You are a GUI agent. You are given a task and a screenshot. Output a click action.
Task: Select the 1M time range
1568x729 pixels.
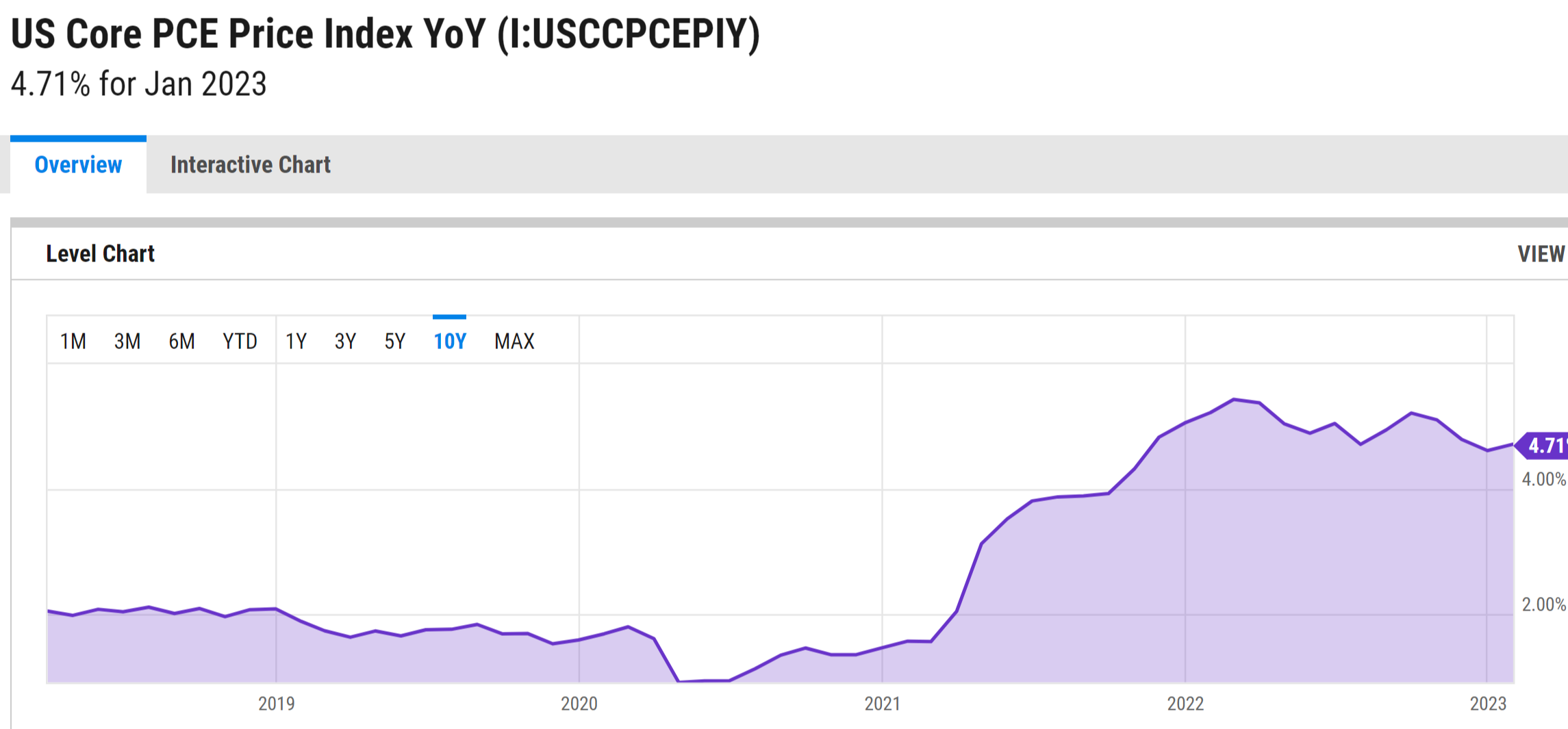[x=73, y=341]
